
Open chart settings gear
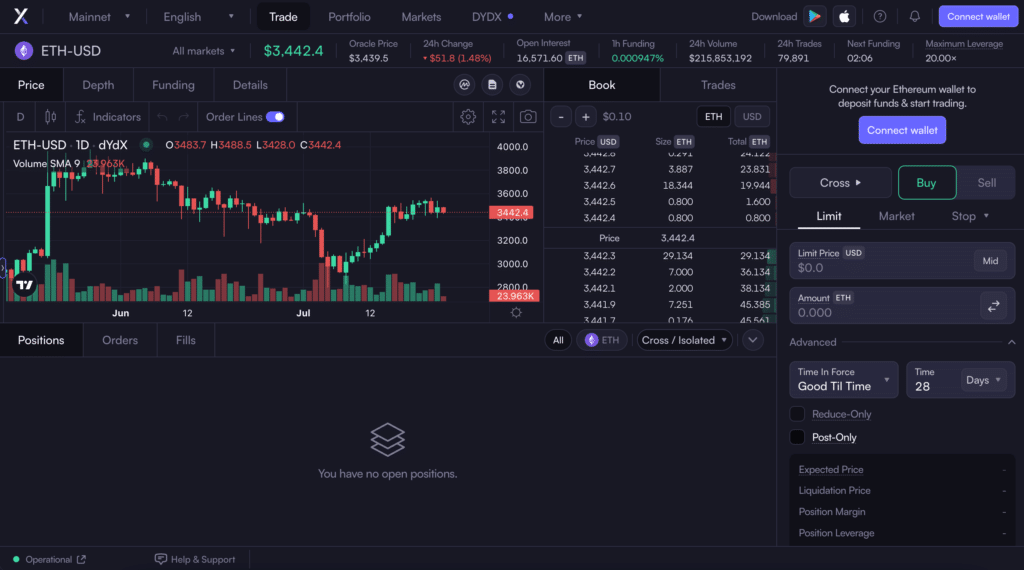click(x=468, y=117)
